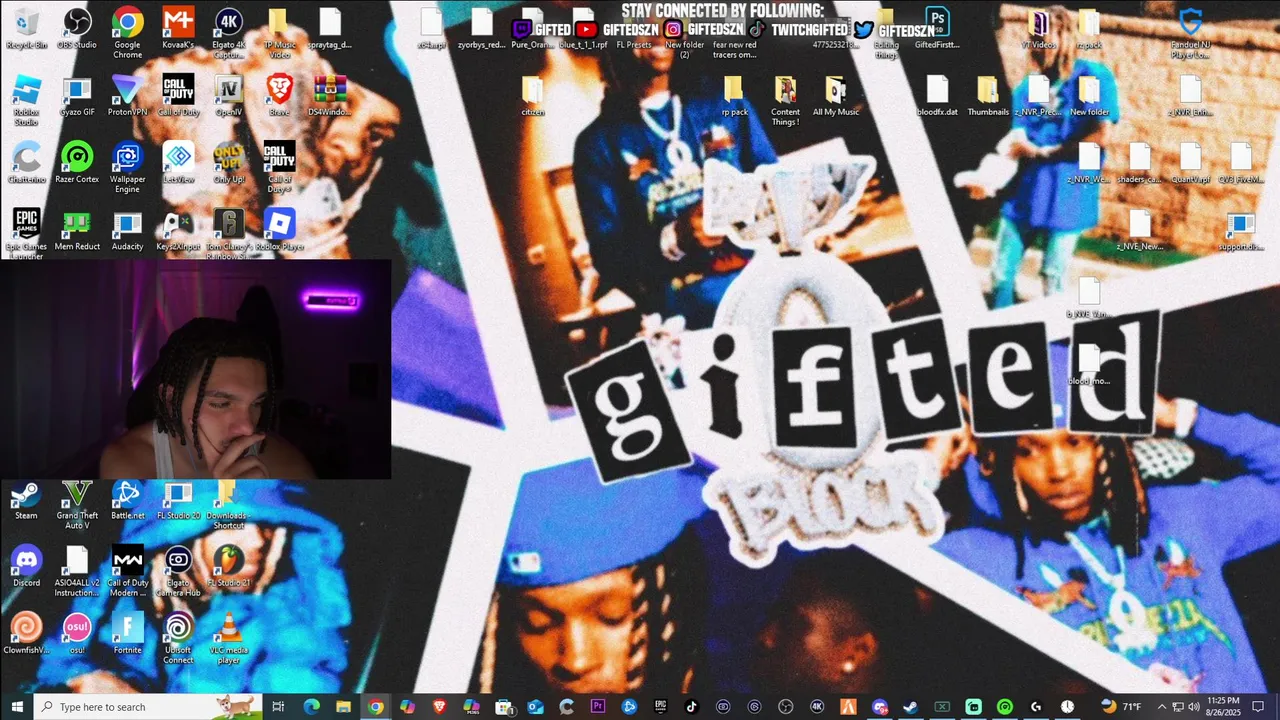The height and width of the screenshot is (720, 1280).
Task: Open TikTok from the taskbar
Action: (691, 707)
